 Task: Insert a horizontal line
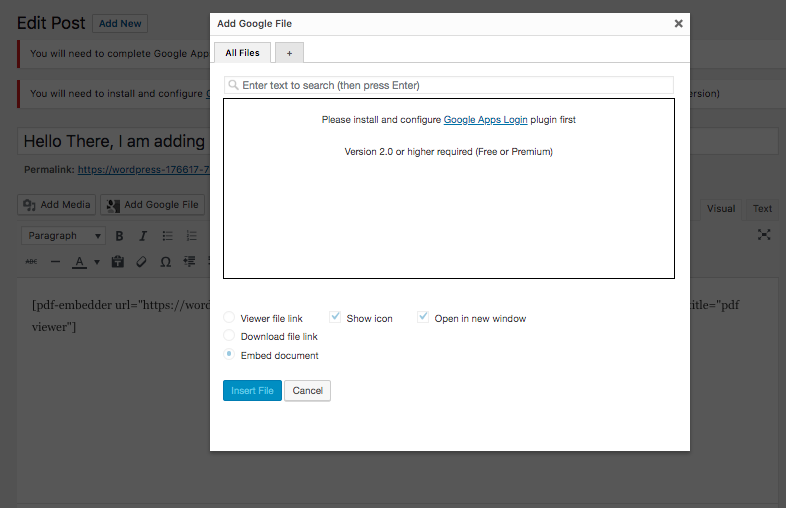pyautogui.click(x=56, y=261)
